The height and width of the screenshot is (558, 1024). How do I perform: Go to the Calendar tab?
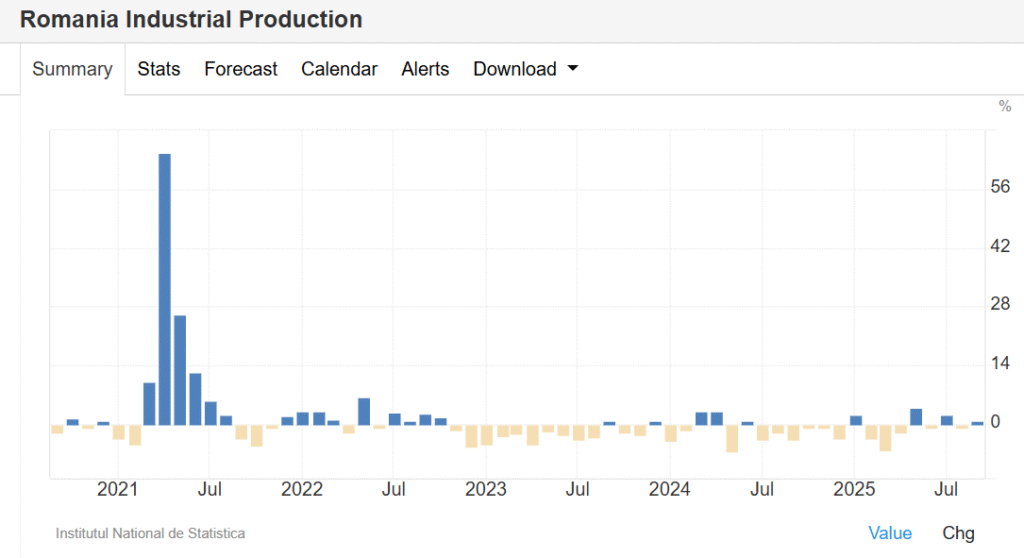click(339, 69)
